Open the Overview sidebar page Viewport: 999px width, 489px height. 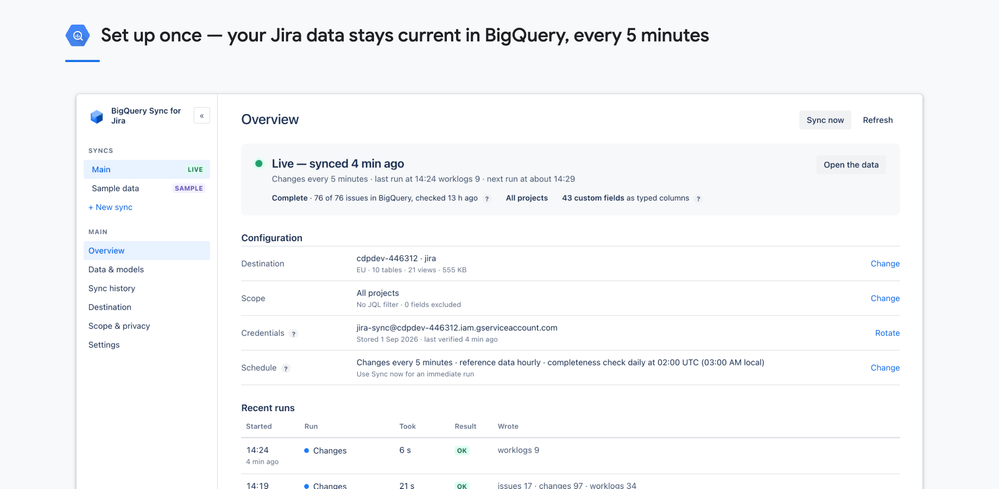click(x=147, y=251)
